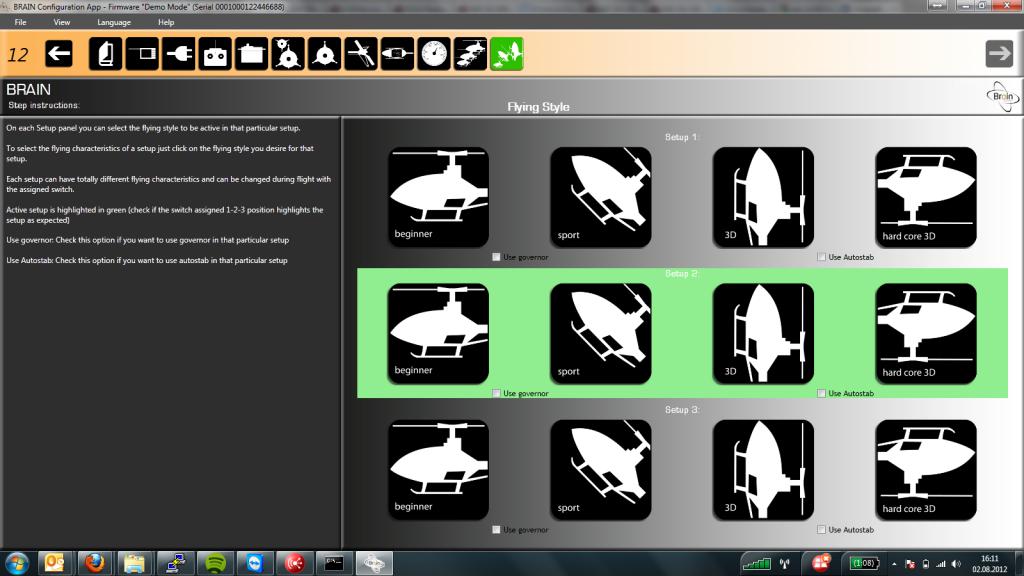Expand the View menu

[62, 22]
